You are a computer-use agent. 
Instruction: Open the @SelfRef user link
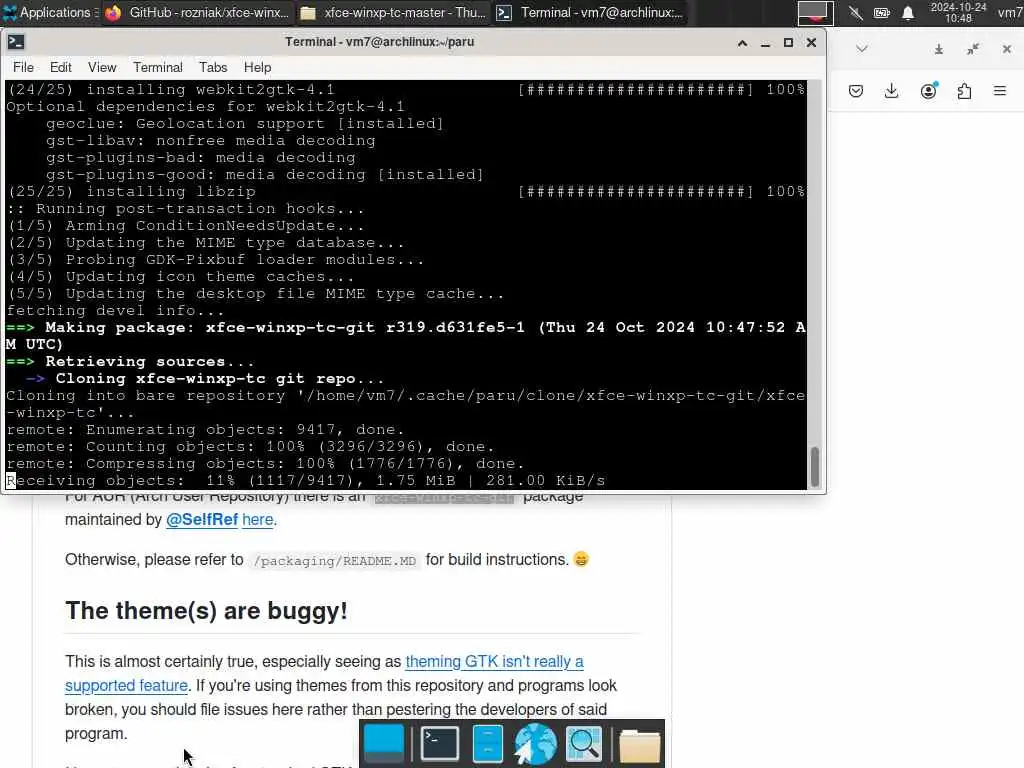(202, 520)
